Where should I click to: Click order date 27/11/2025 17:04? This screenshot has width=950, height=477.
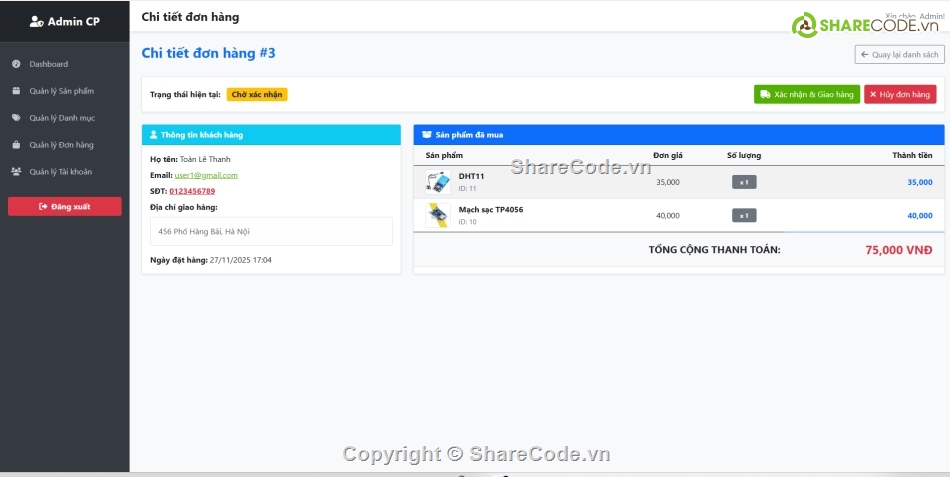coord(241,260)
